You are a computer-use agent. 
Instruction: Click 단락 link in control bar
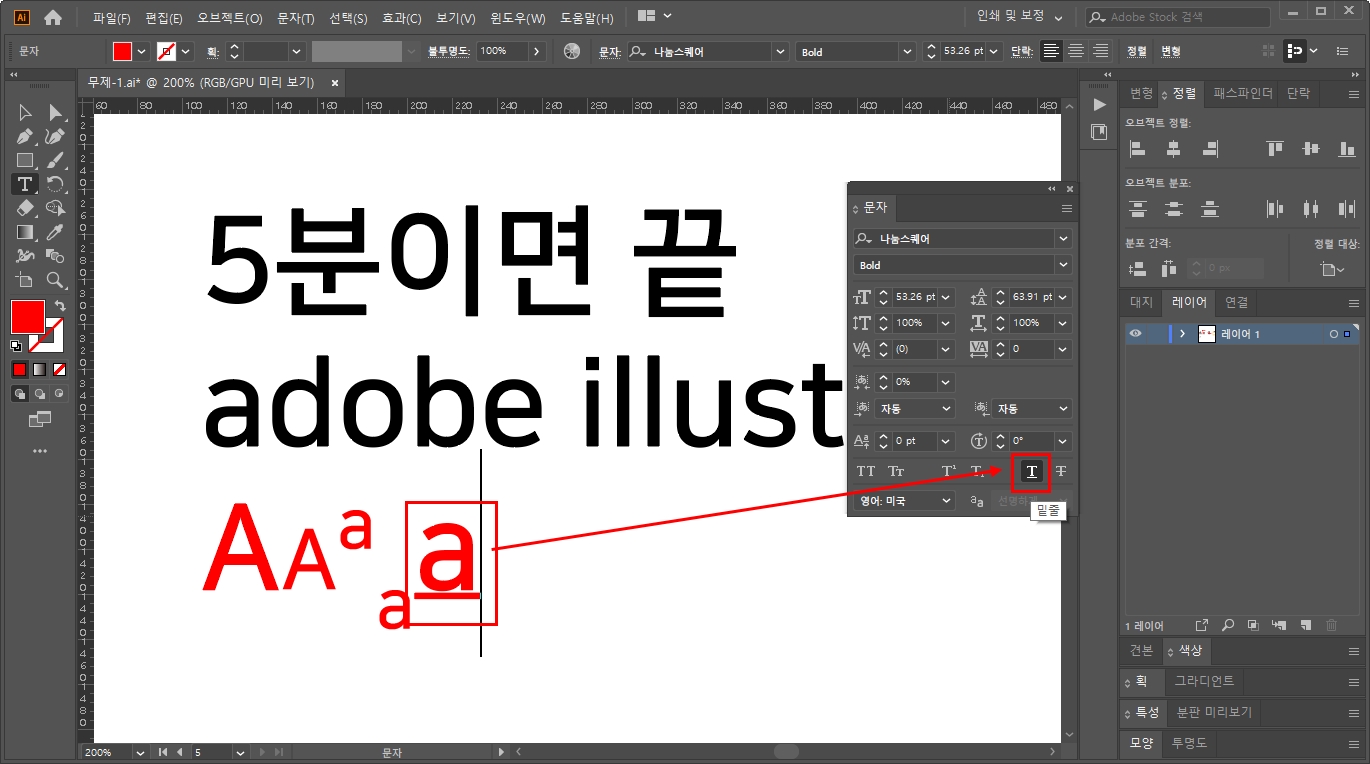click(1022, 51)
